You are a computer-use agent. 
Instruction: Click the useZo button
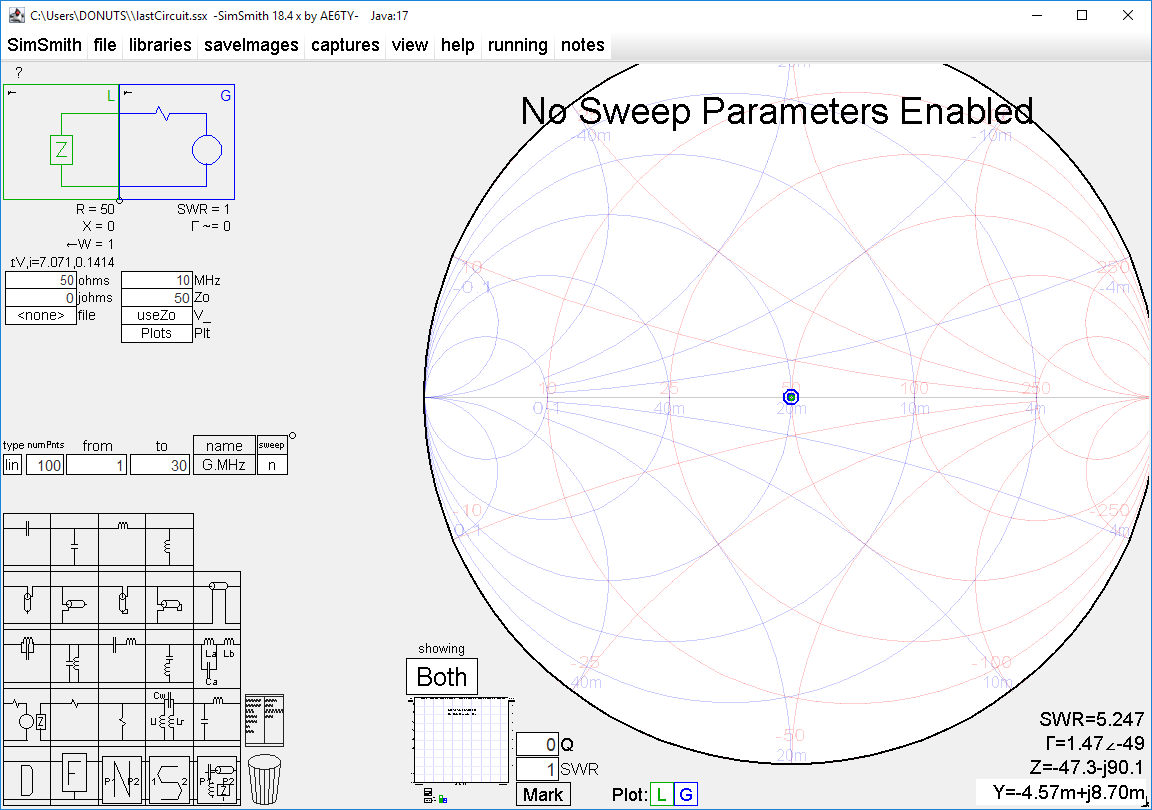coord(156,315)
